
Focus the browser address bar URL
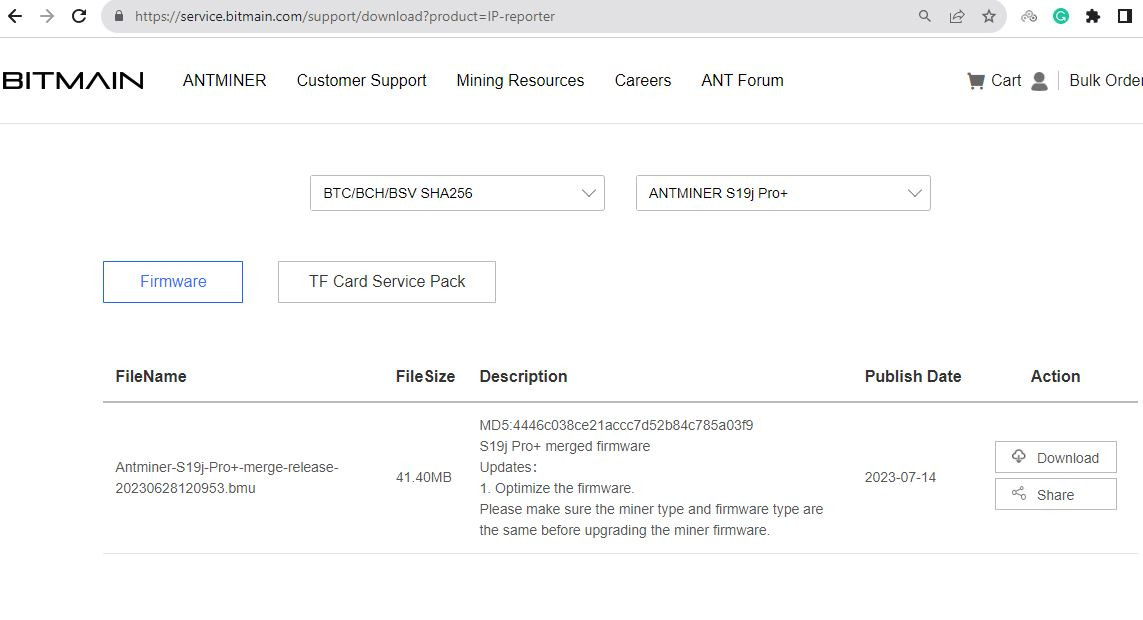[x=345, y=16]
